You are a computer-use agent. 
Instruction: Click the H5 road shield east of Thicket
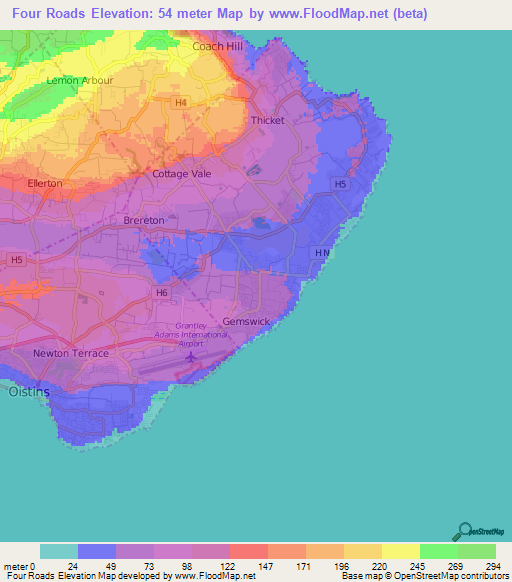point(340,184)
